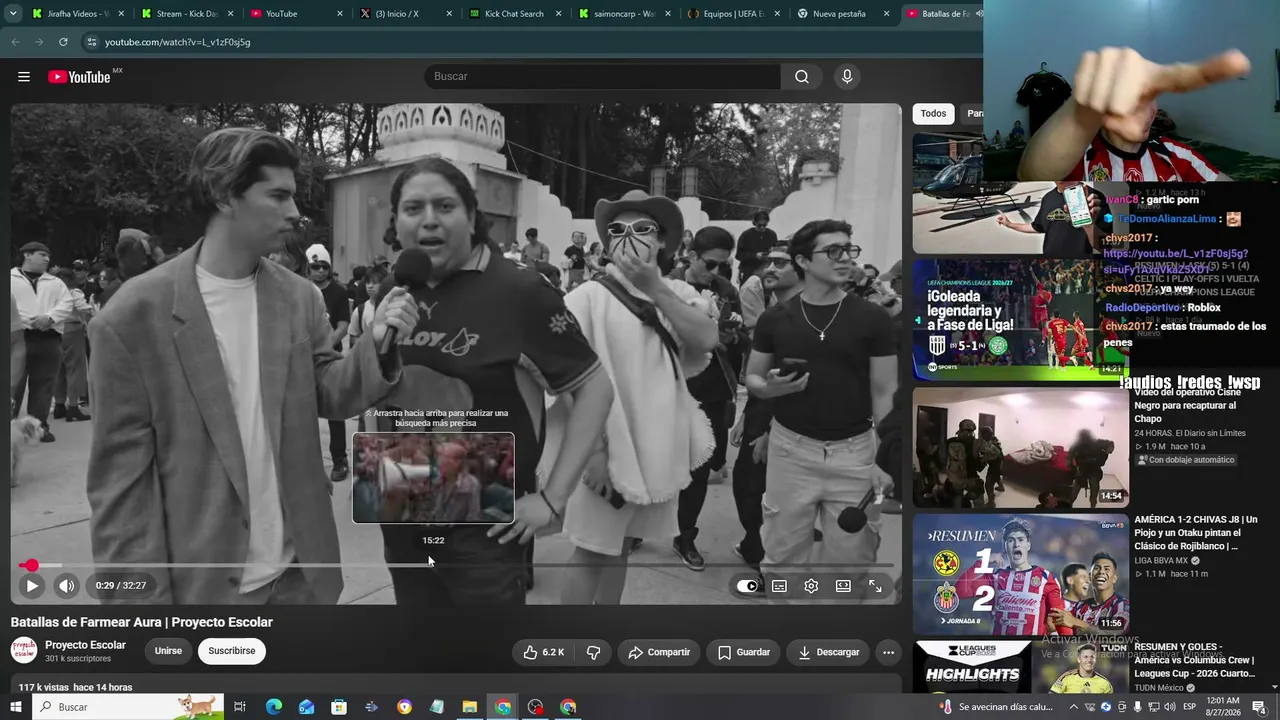Open more actions menu beside Descargar
This screenshot has width=1280, height=720.
coord(888,652)
